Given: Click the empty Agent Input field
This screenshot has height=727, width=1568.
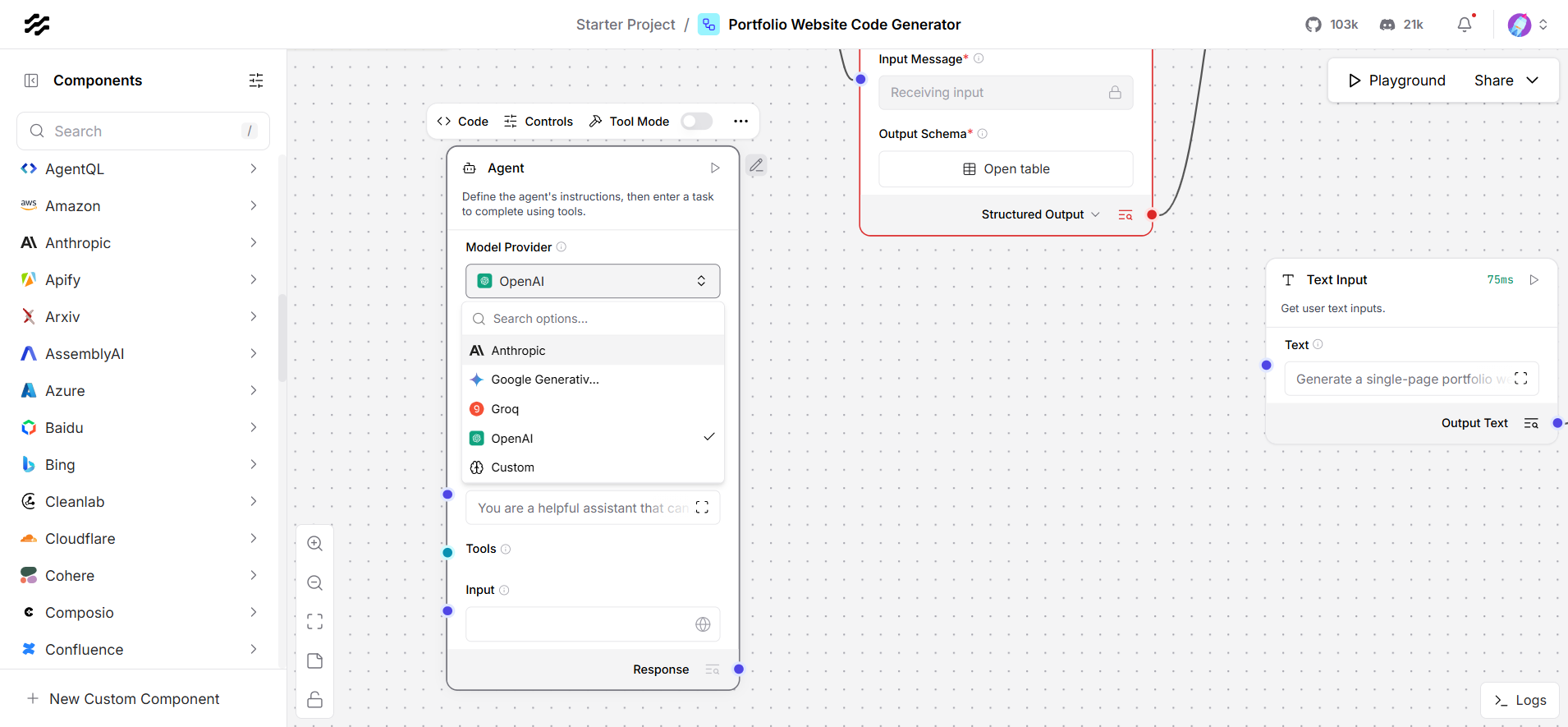Looking at the screenshot, I should (x=593, y=624).
